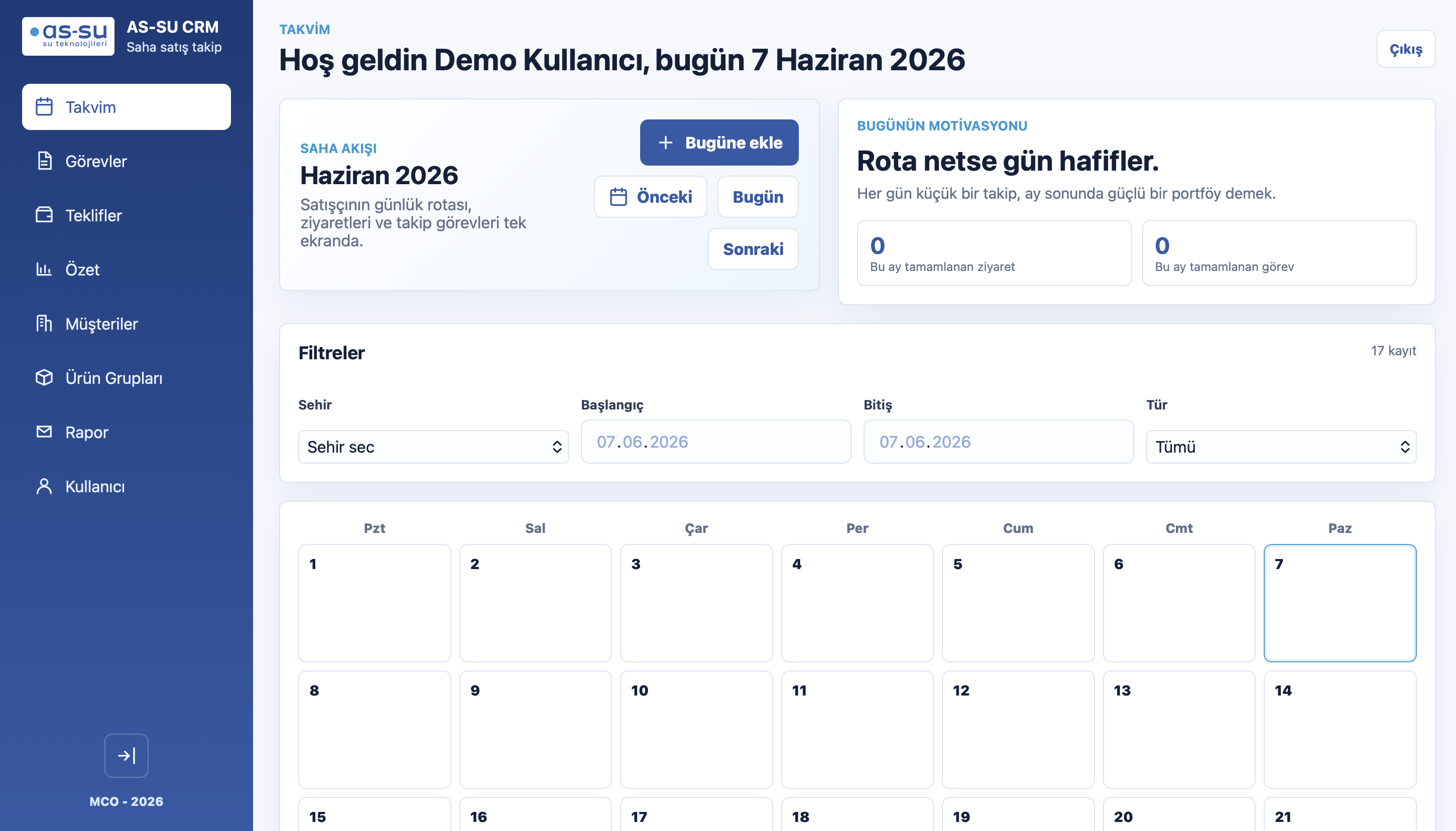The height and width of the screenshot is (831, 1456).
Task: Click the Bugüne ekle button
Action: 719,143
